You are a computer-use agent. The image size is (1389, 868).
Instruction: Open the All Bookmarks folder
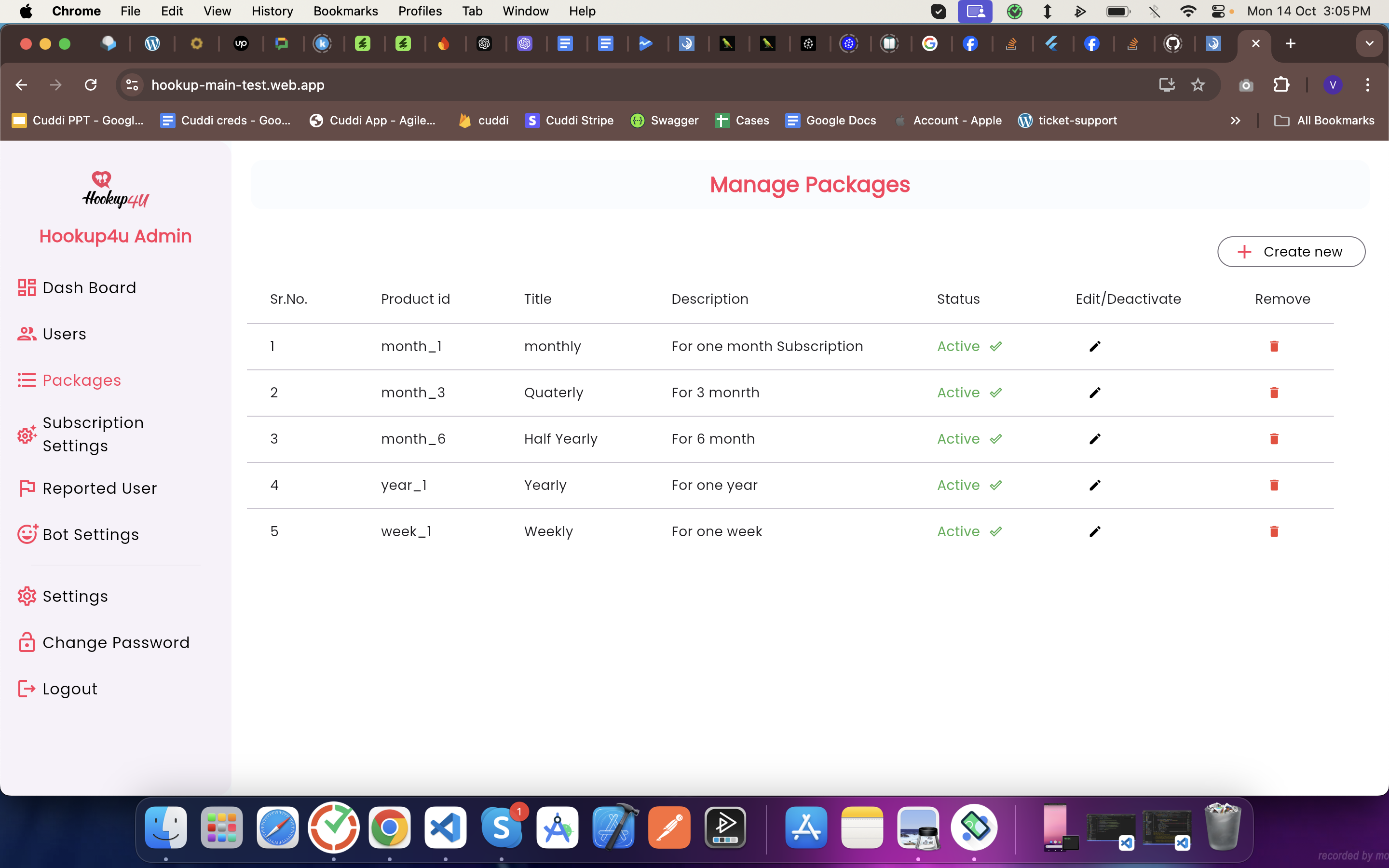1323,121
